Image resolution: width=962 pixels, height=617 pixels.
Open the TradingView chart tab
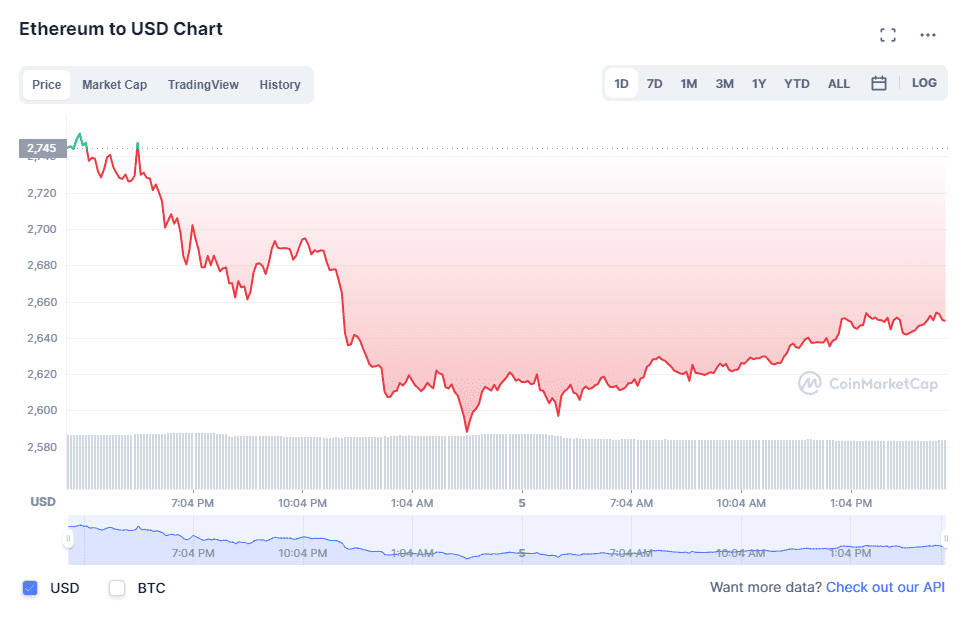click(203, 84)
